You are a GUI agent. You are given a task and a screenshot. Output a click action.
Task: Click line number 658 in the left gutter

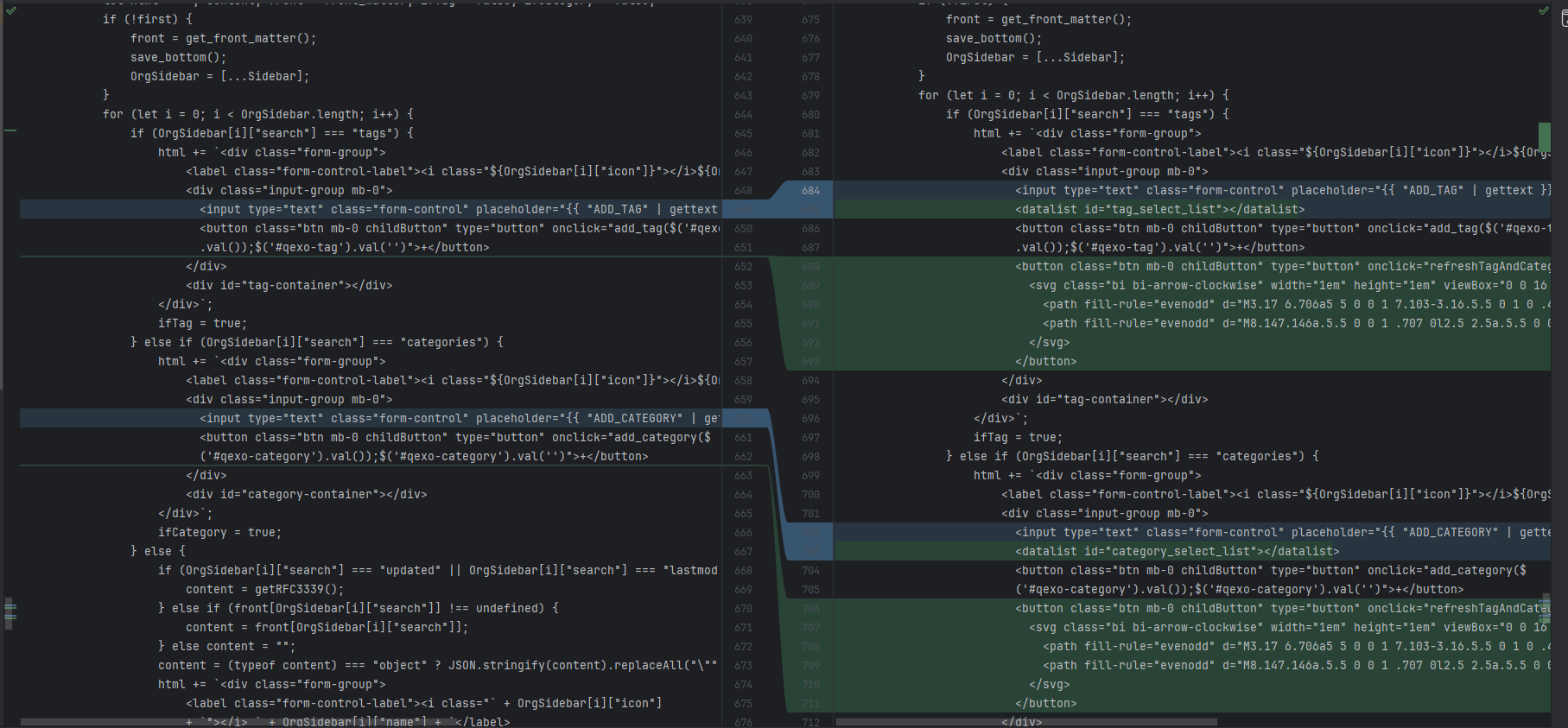(x=743, y=381)
